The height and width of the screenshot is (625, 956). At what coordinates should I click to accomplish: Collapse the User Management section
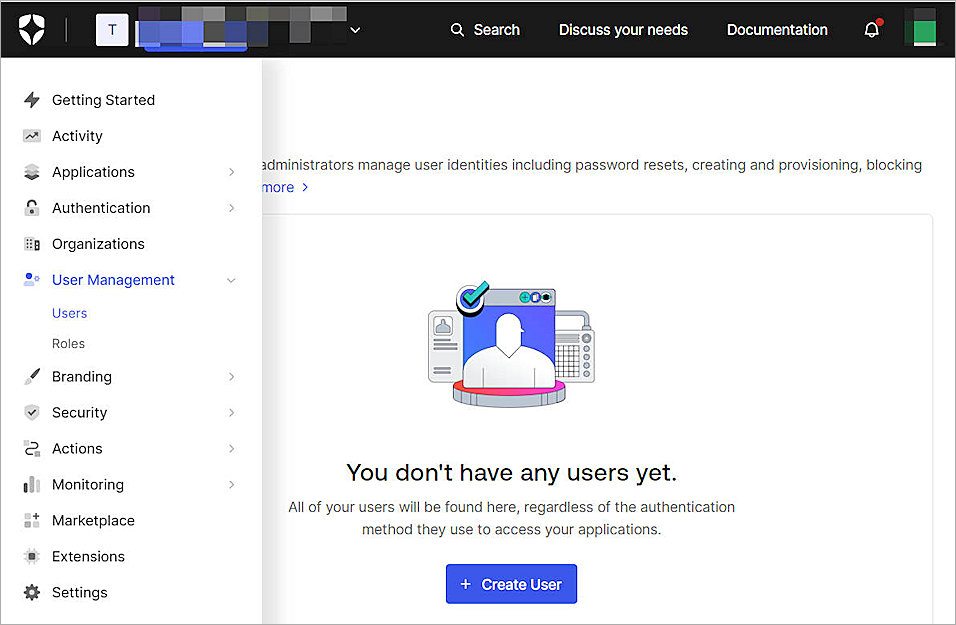231,280
